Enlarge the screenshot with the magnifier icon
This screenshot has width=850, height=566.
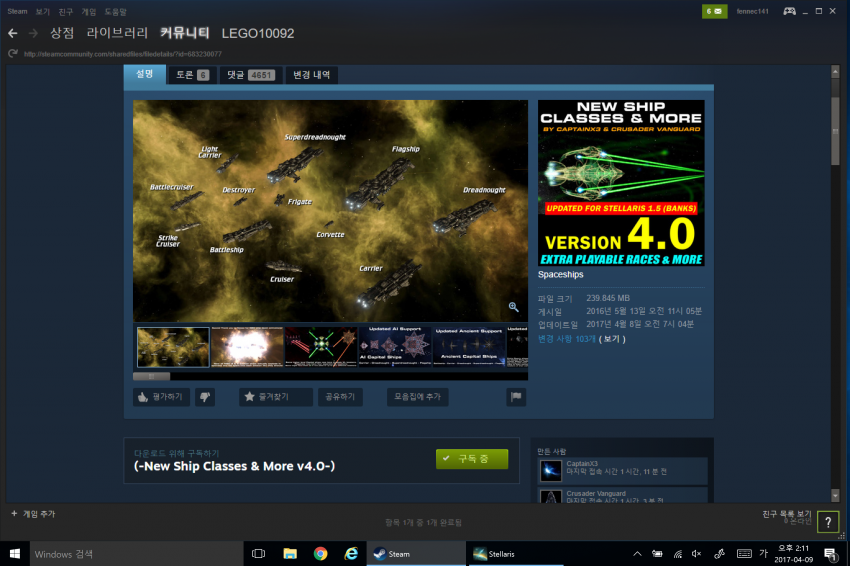click(513, 307)
